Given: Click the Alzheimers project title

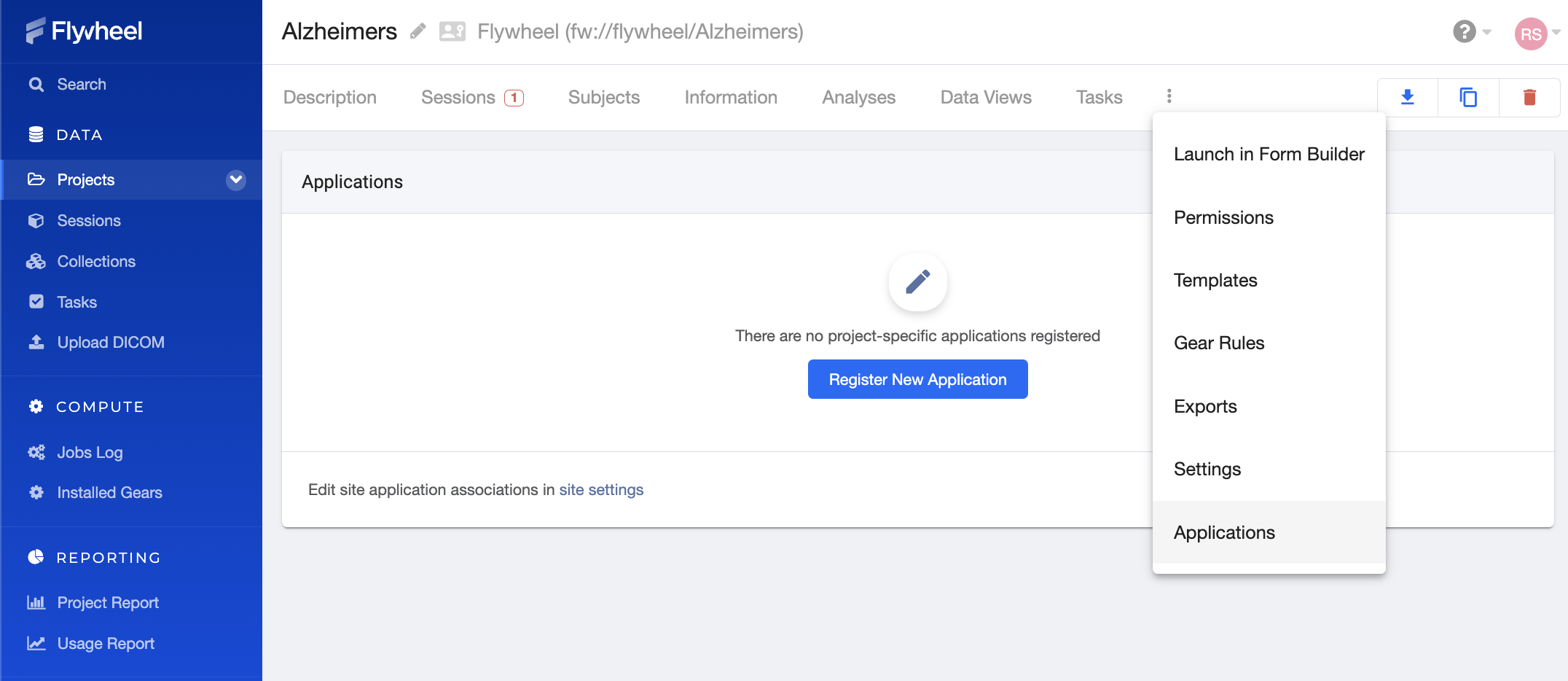Looking at the screenshot, I should 340,31.
